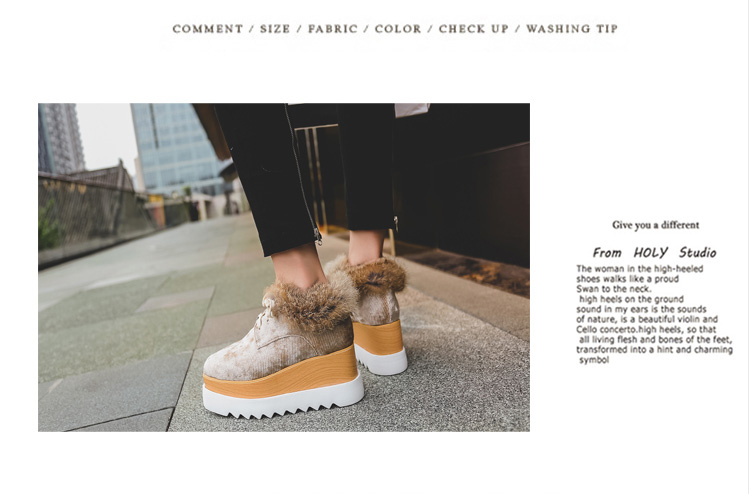Click the CHECK UP link

(474, 29)
